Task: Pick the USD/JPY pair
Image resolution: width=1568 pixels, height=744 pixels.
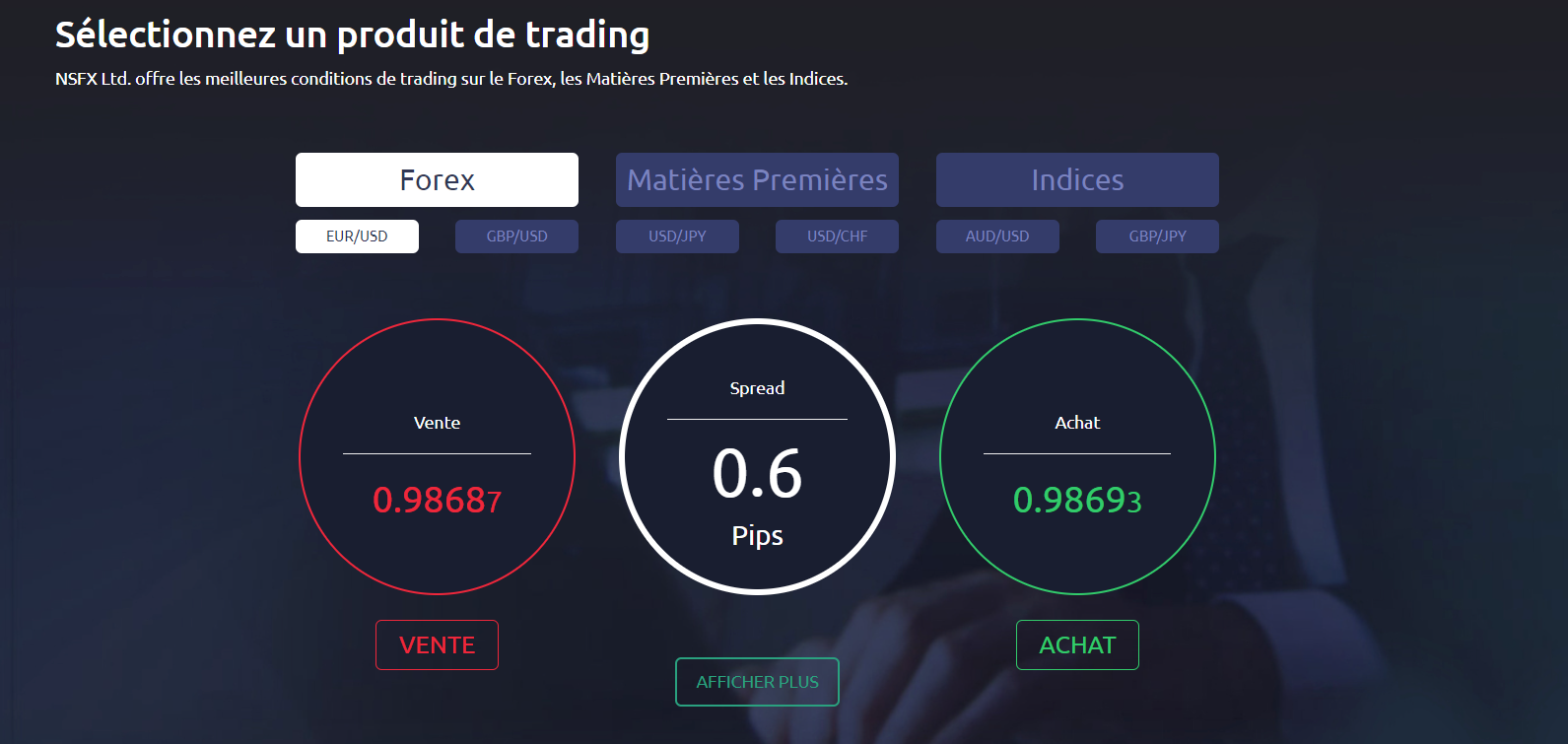Action: click(x=677, y=237)
